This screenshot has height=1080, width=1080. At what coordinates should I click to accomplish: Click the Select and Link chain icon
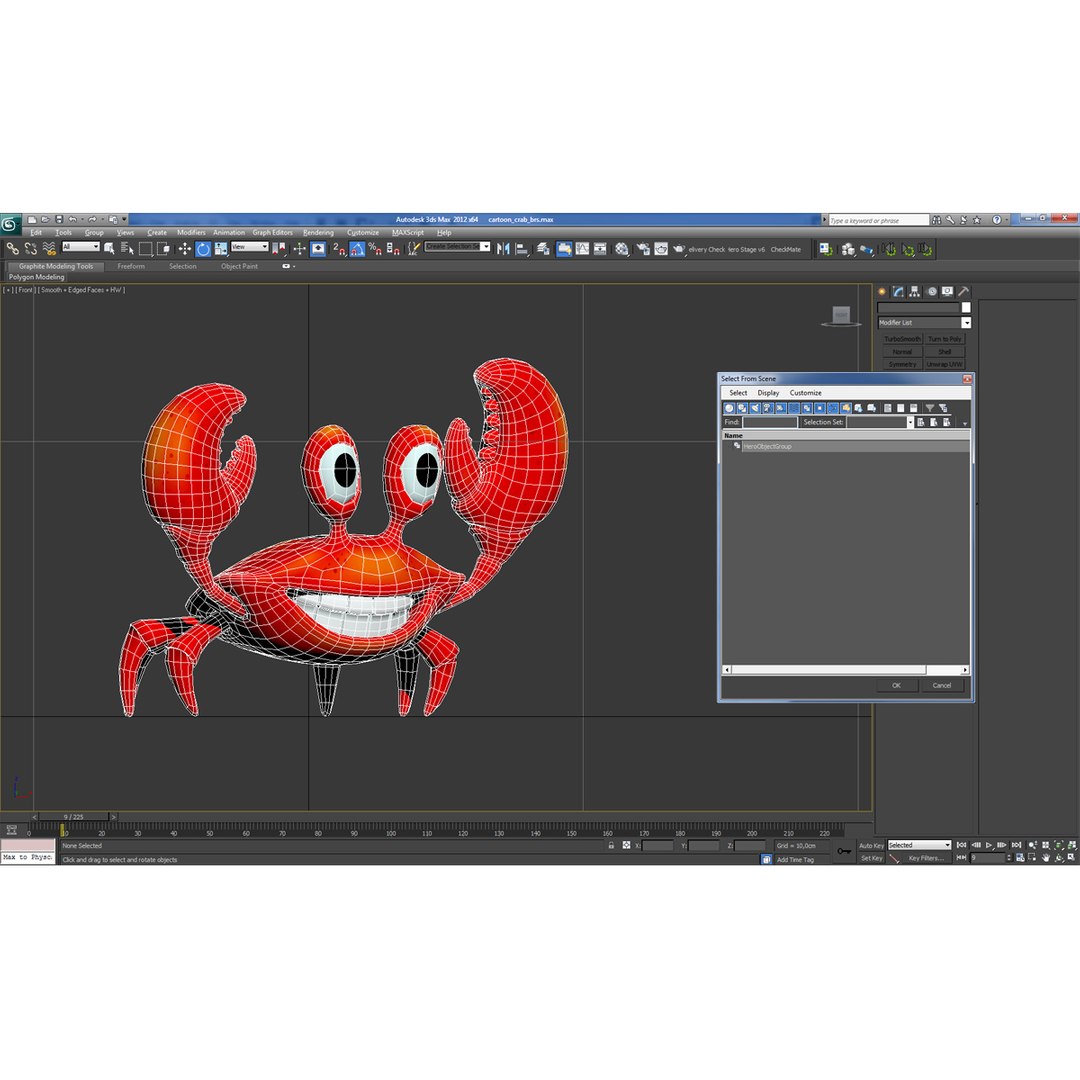click(12, 249)
